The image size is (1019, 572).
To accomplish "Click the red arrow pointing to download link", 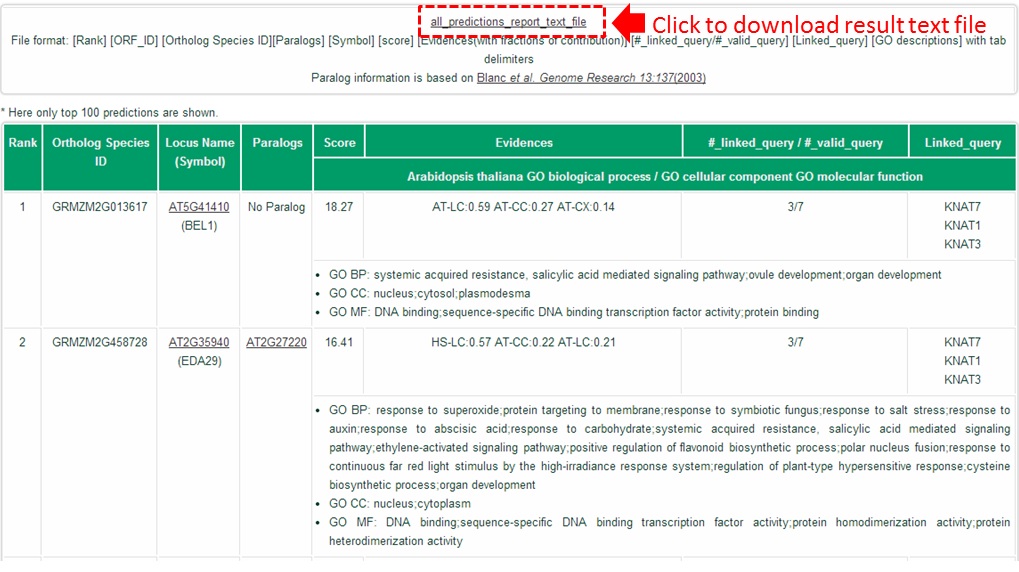I will pos(628,22).
